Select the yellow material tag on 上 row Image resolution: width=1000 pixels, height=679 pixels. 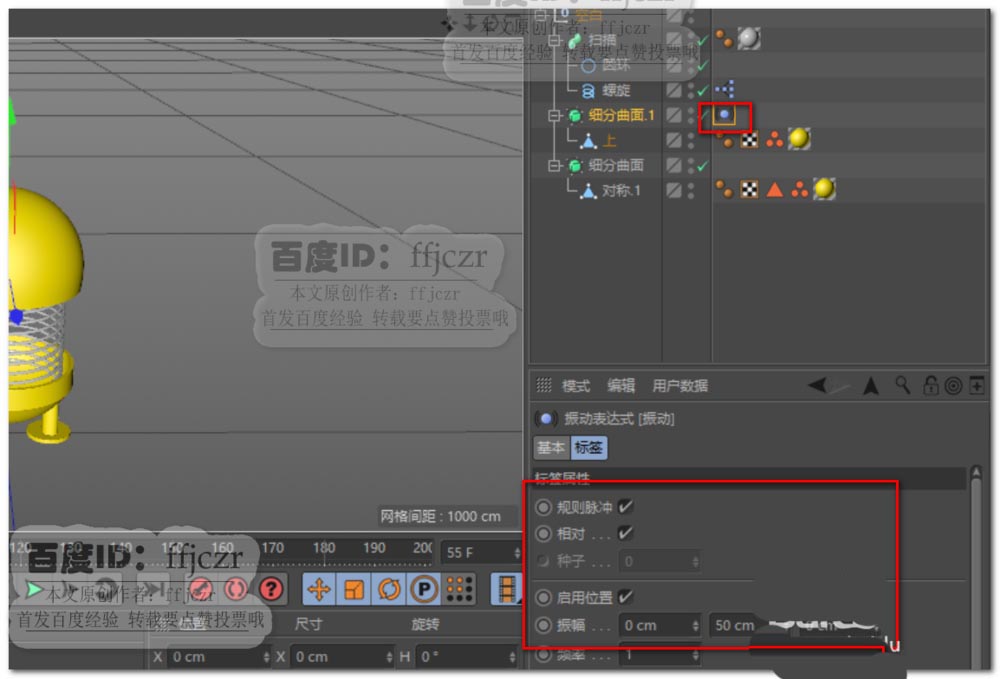pos(799,138)
